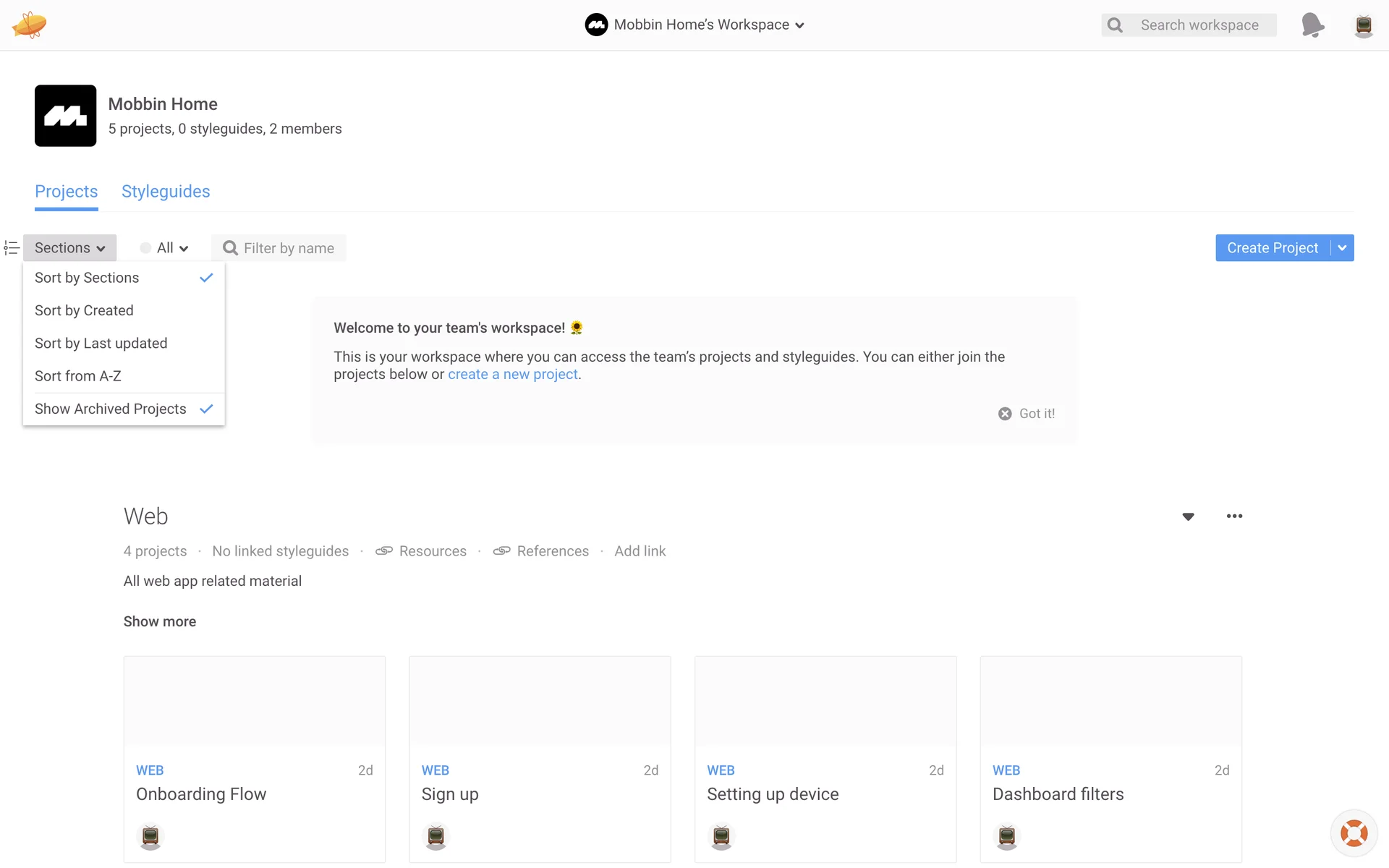Open the notifications bell icon
The height and width of the screenshot is (868, 1389).
(x=1312, y=25)
